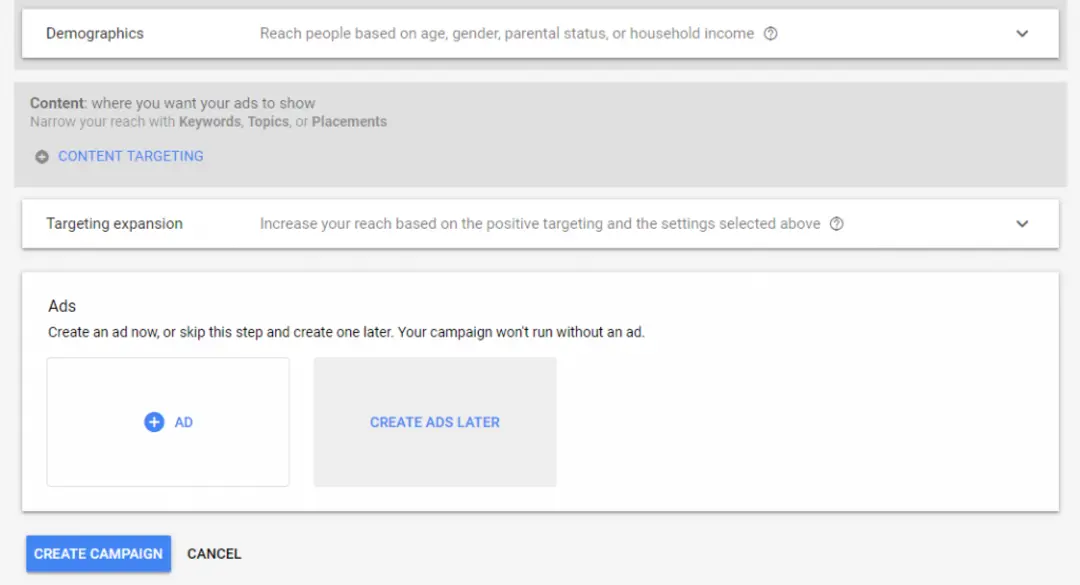Screen dimensions: 1080x585
Task: Click the bold Keywords word under Content
Action: pos(209,122)
